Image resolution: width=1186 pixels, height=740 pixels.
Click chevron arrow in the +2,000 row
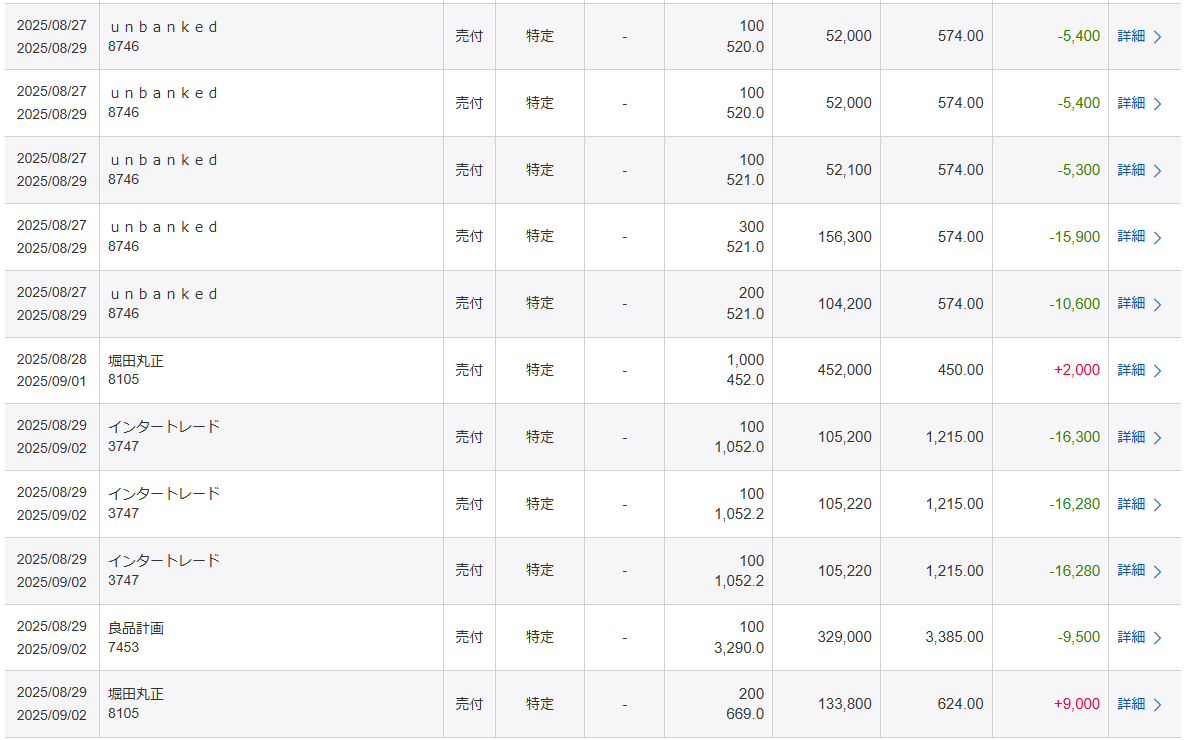pyautogui.click(x=1157, y=371)
